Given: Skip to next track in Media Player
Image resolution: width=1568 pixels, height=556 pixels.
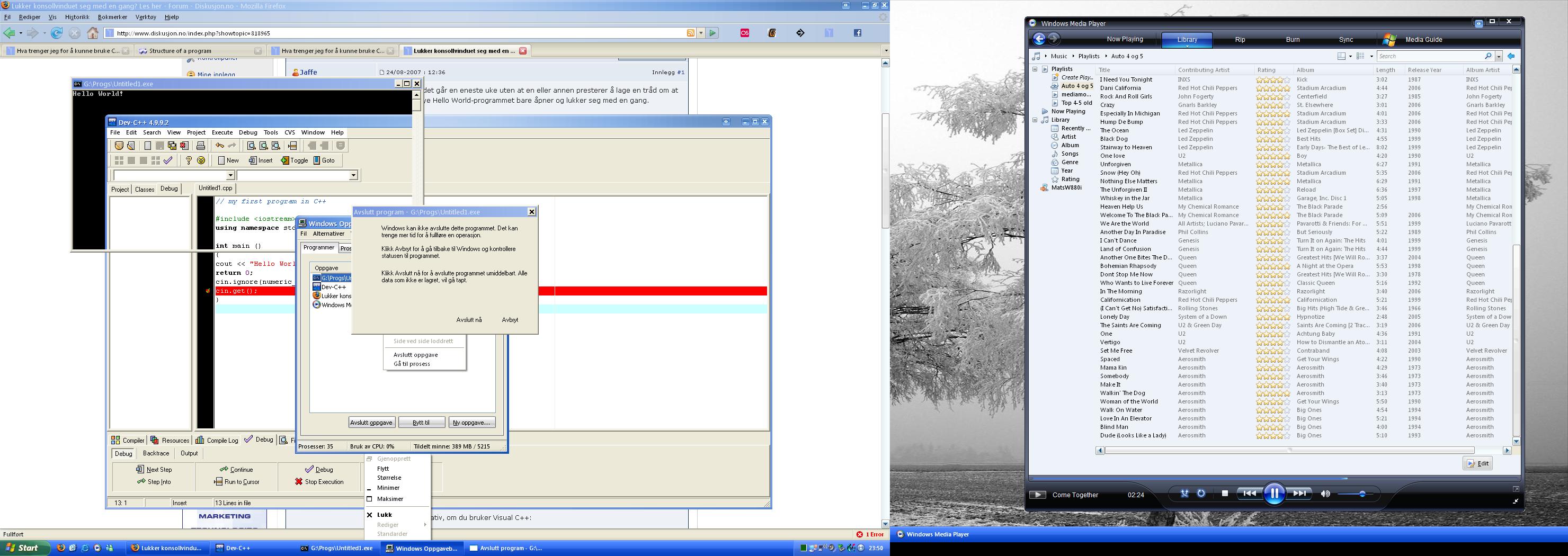Looking at the screenshot, I should click(1298, 494).
